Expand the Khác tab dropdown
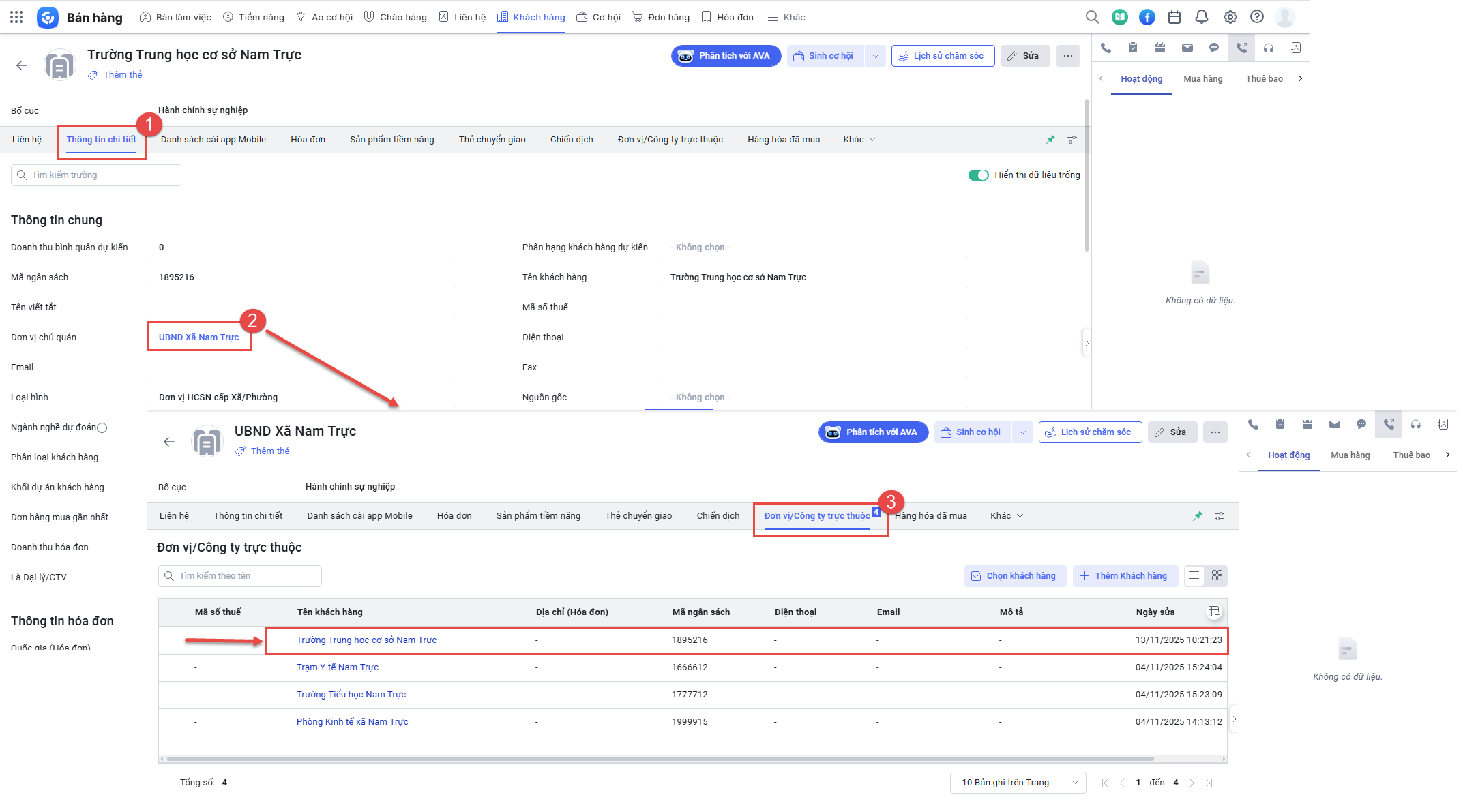The image size is (1463, 812). [x=859, y=140]
